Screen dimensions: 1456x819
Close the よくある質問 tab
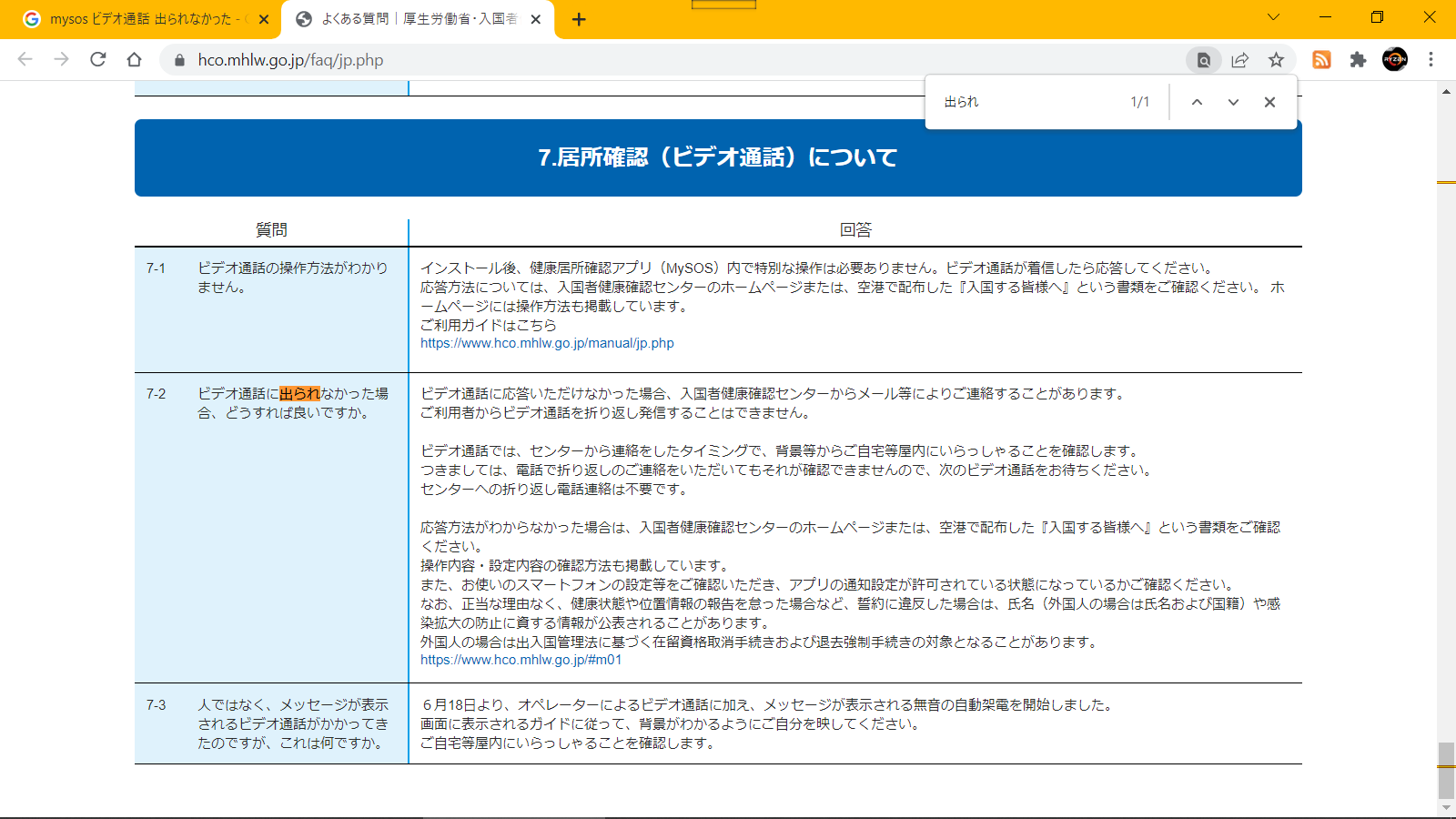(536, 19)
